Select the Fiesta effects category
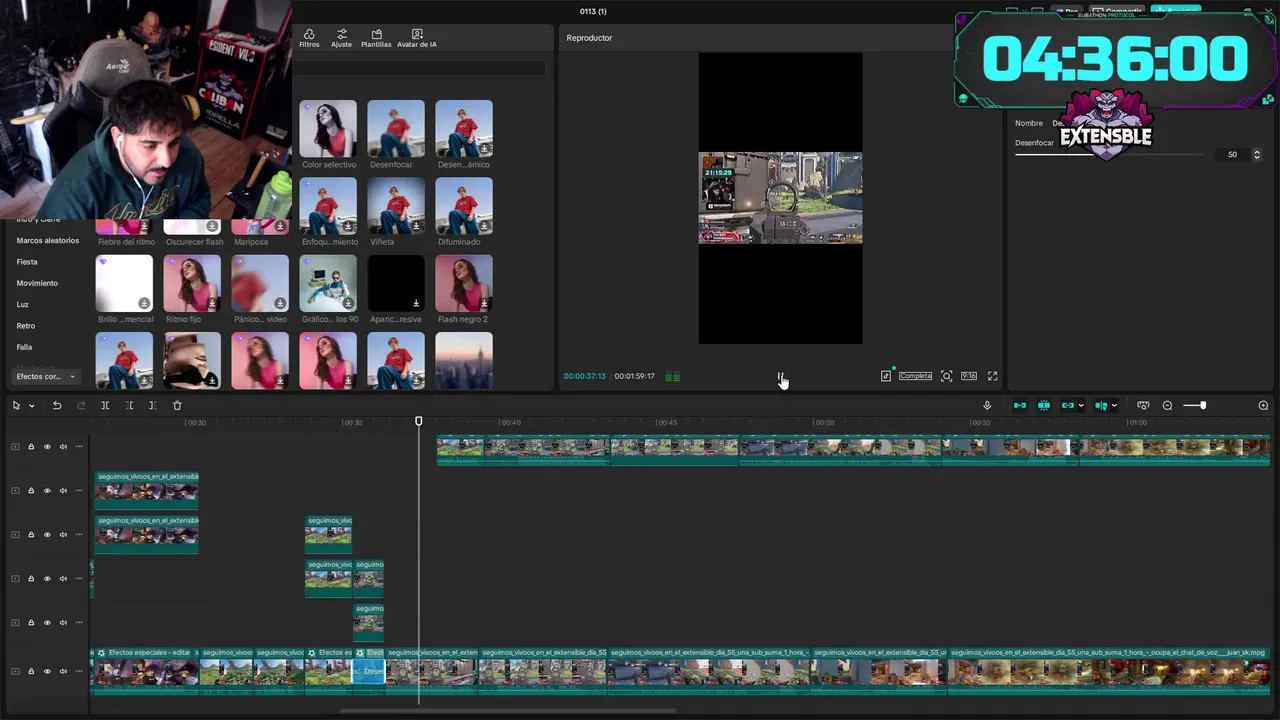 tap(27, 262)
